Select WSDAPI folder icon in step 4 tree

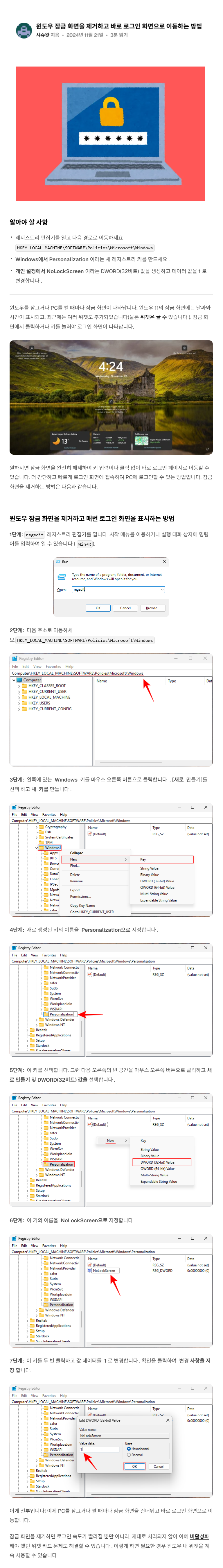(x=46, y=1009)
